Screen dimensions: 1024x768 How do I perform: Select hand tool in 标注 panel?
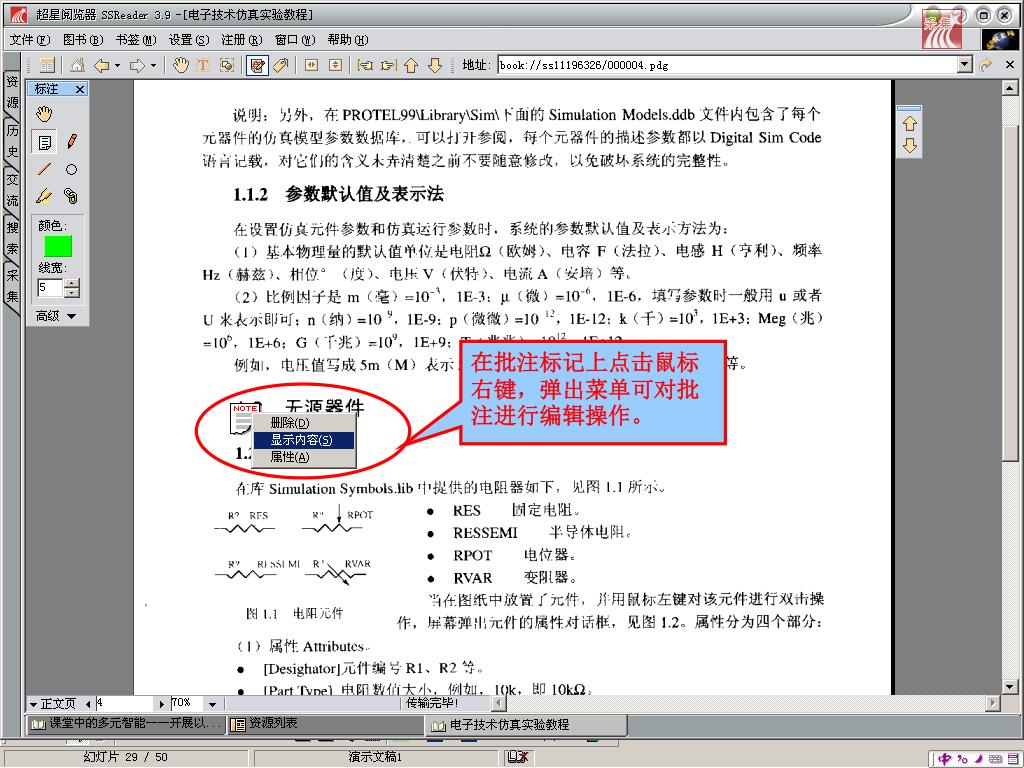point(44,114)
